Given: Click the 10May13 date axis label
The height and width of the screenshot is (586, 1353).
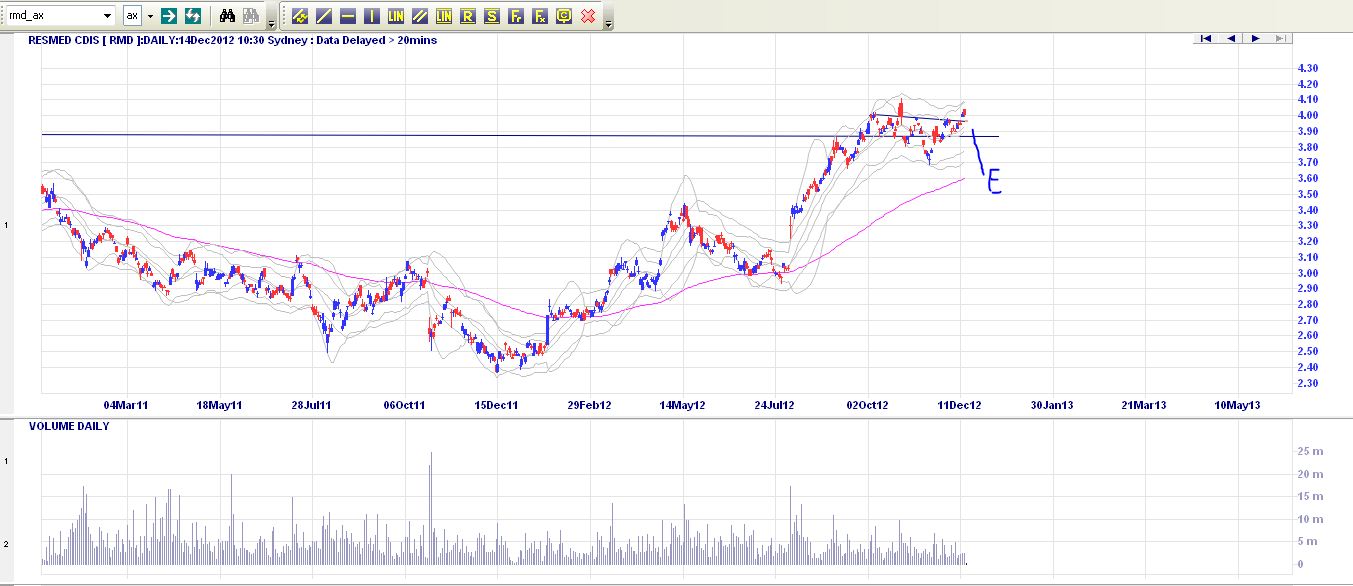Looking at the screenshot, I should 1236,405.
